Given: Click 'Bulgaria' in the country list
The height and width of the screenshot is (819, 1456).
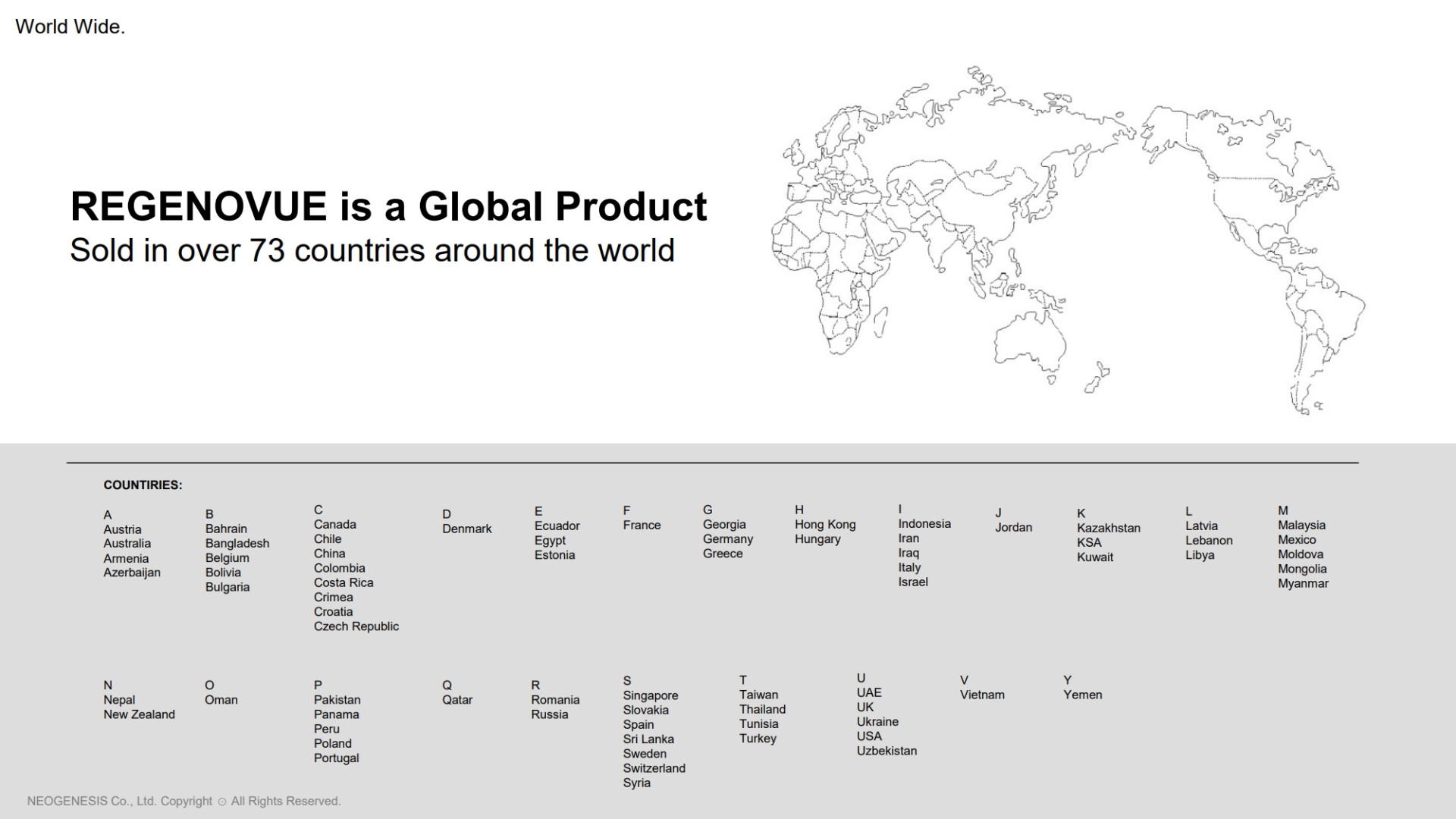Looking at the screenshot, I should click(227, 587).
